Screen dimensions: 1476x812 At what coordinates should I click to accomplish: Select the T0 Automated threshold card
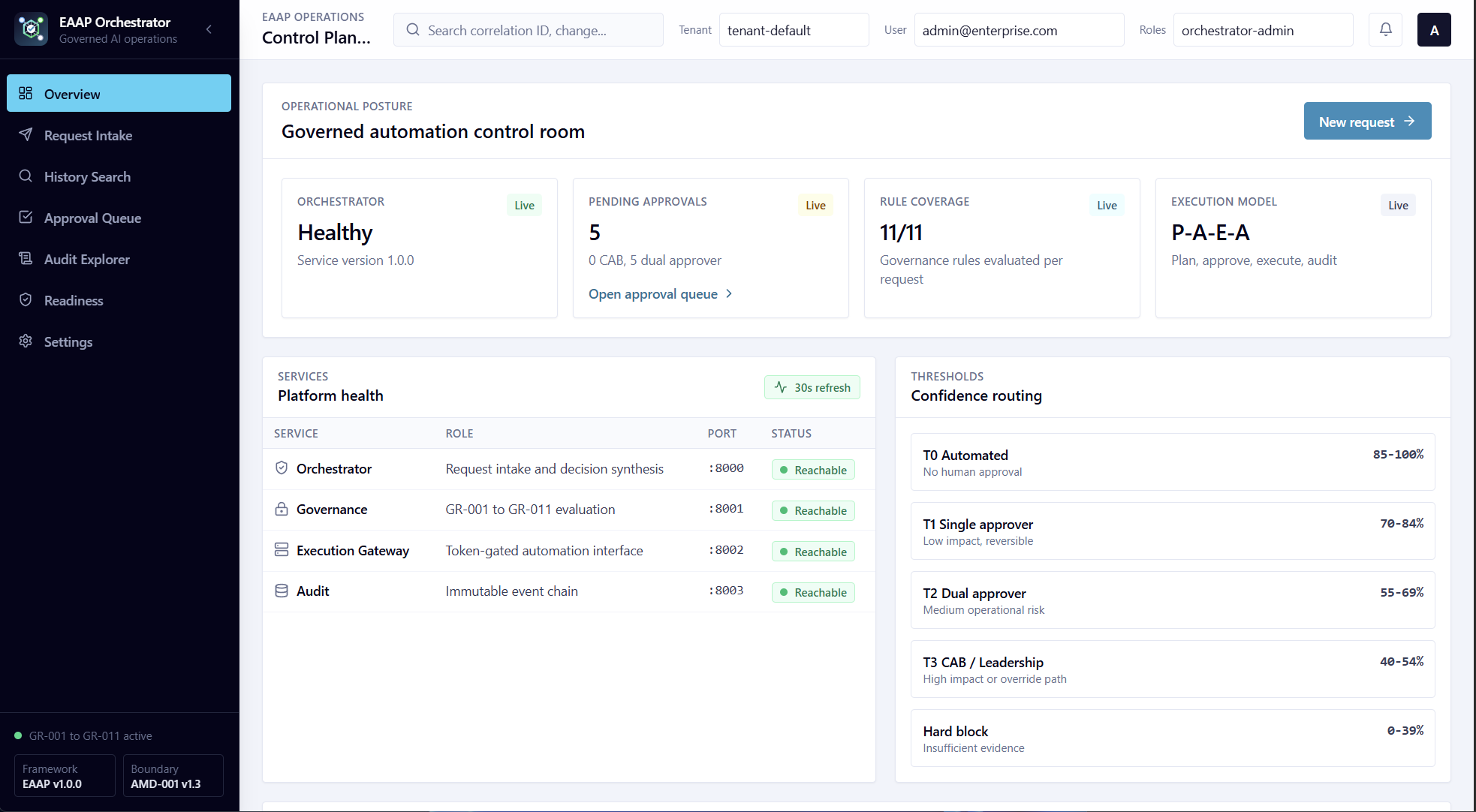point(1173,462)
